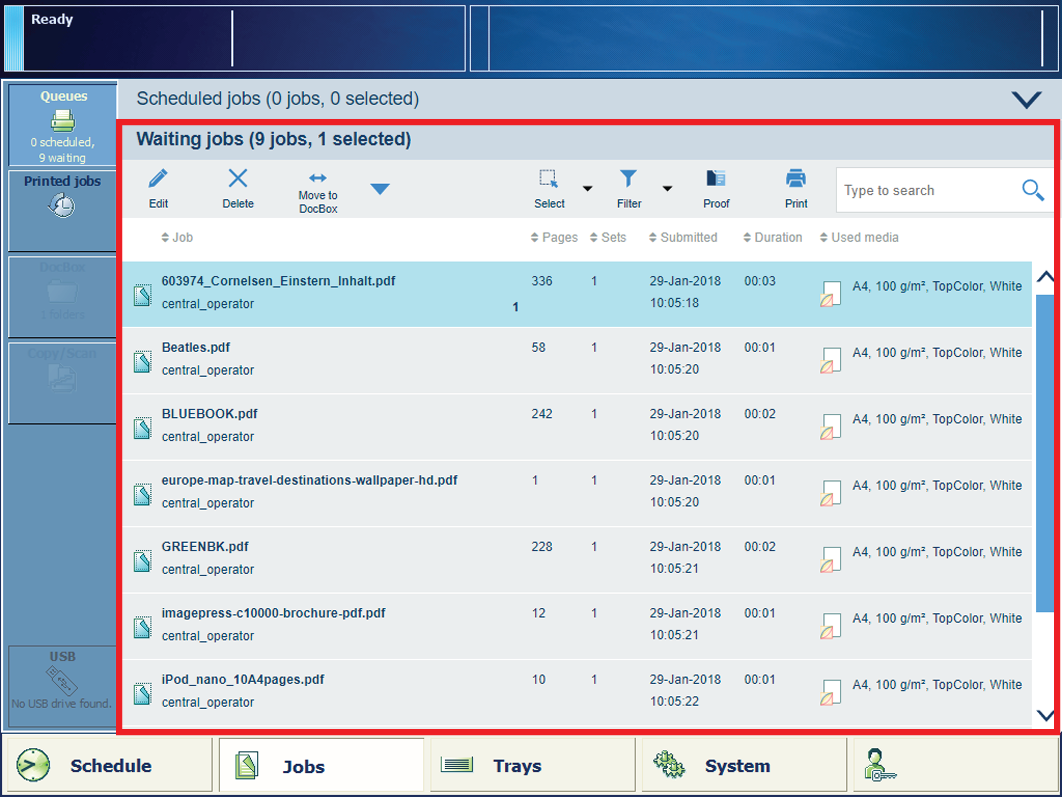Screen dimensions: 1062x797
Task: Click the Edit pencil icon
Action: point(158,180)
